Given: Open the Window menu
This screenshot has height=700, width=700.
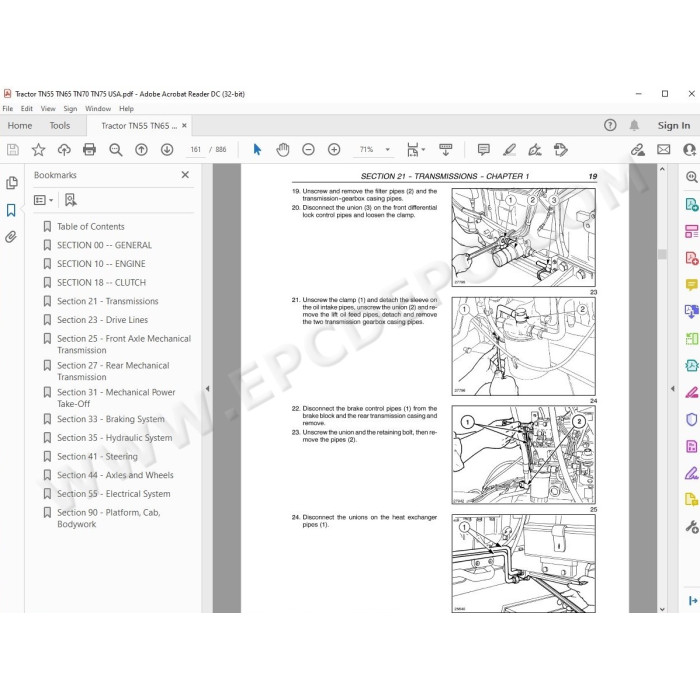Looking at the screenshot, I should (x=98, y=108).
